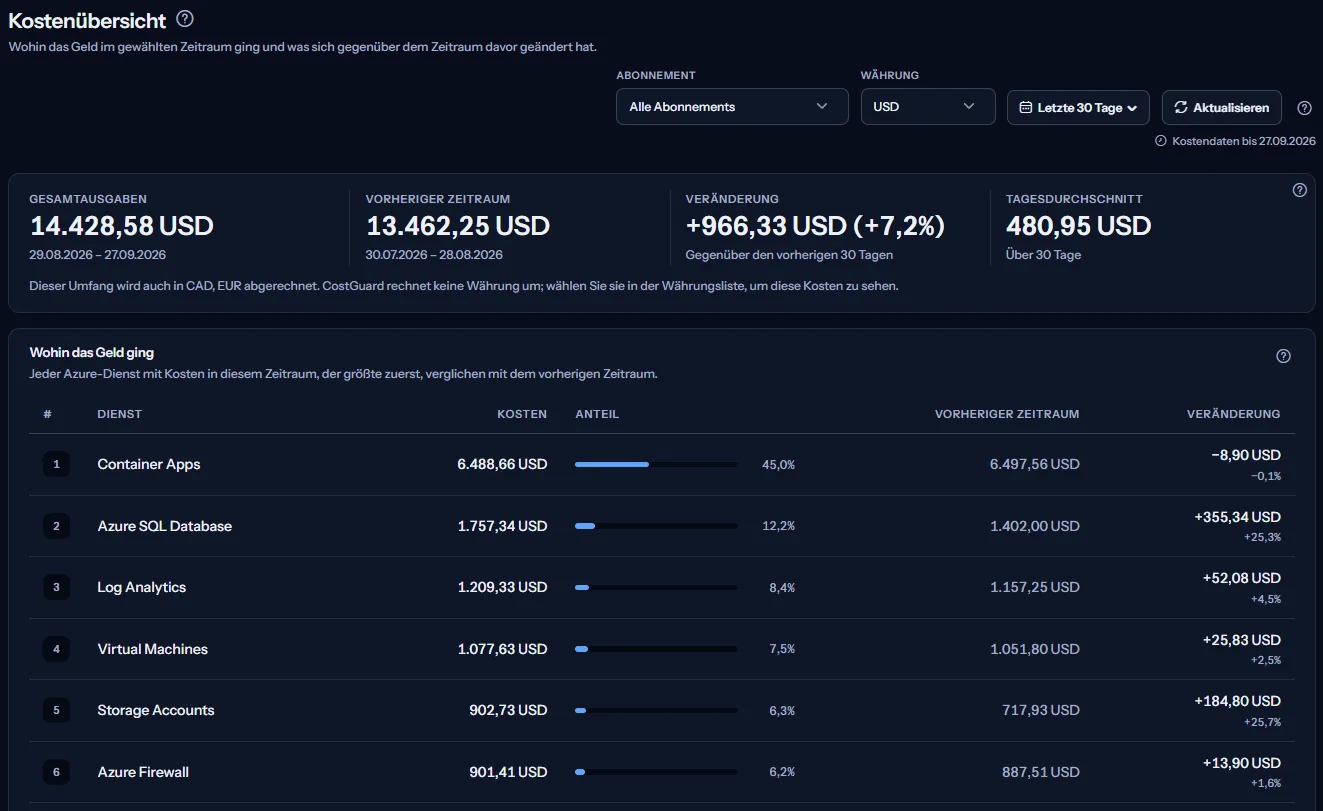Image resolution: width=1323 pixels, height=811 pixels.
Task: Select the 'Azure SQL Database' service name
Action: coord(165,526)
